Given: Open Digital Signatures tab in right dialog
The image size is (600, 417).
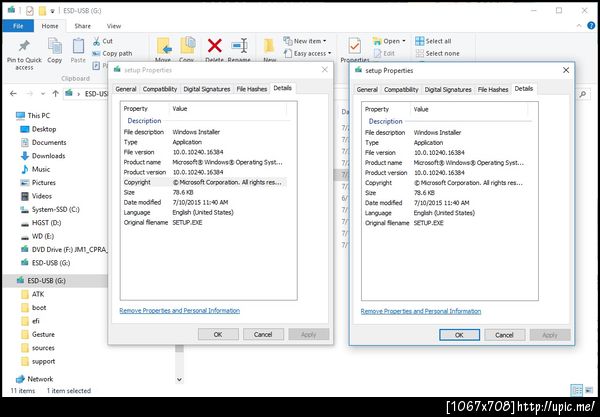Looking at the screenshot, I should pyautogui.click(x=448, y=90).
